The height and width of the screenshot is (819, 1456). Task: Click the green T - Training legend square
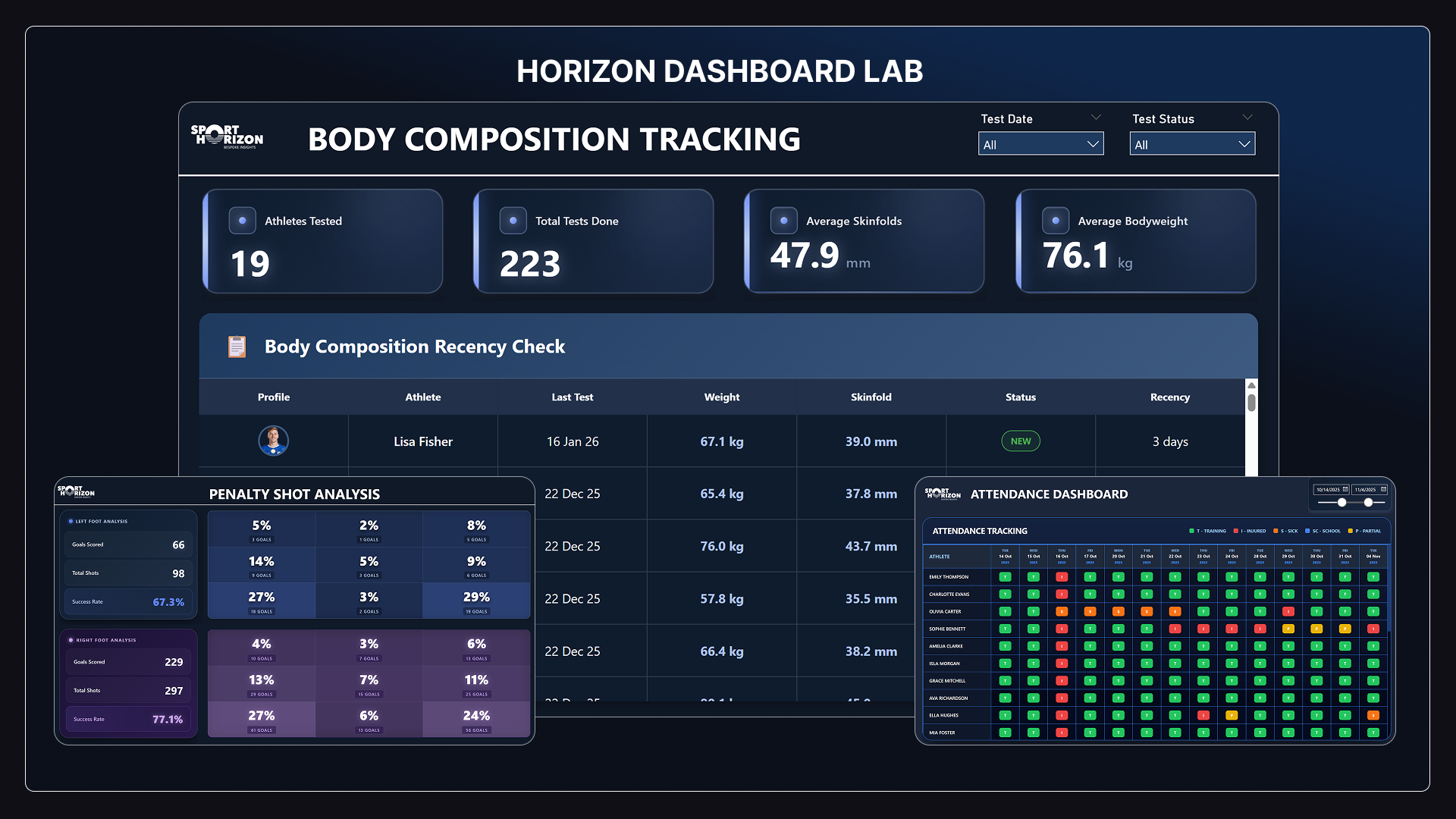(1191, 531)
